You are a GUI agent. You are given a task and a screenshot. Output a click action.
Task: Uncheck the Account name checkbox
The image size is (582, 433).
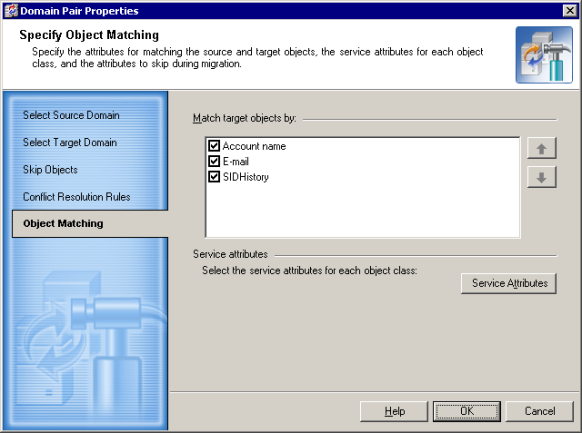click(x=214, y=146)
